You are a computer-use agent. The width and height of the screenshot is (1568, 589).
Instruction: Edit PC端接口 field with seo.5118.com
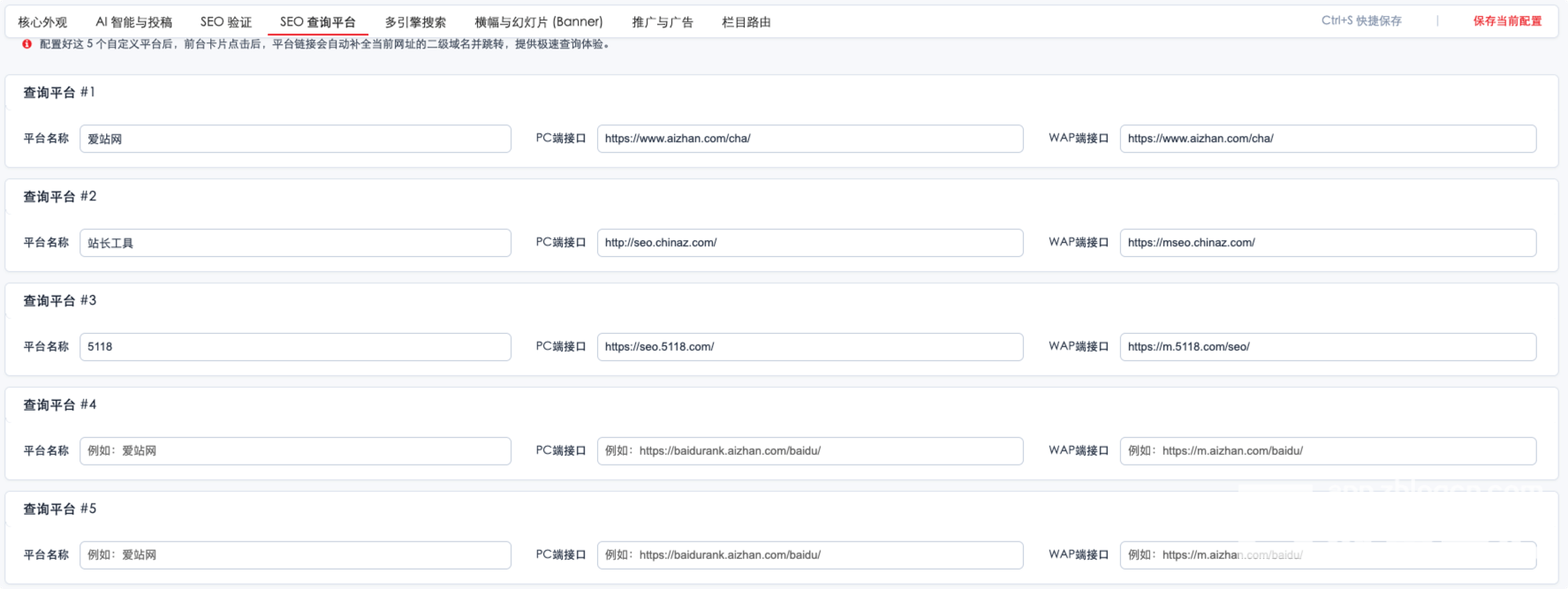click(810, 347)
